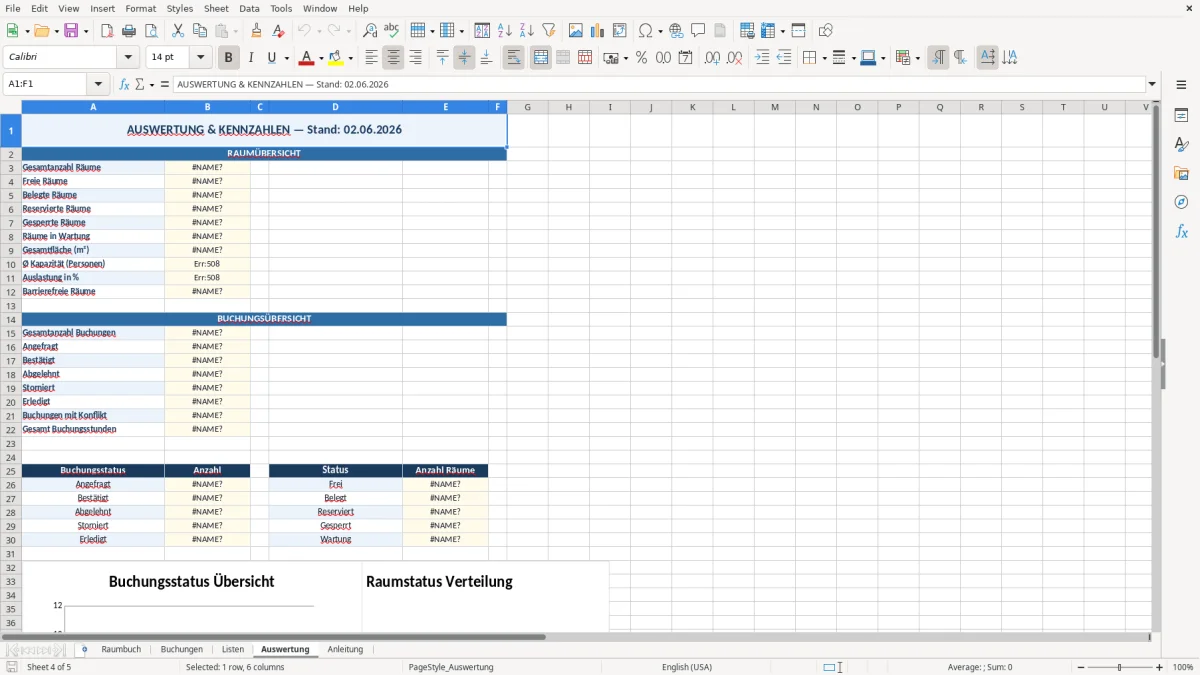Viewport: 1200px width, 675px height.
Task: Click the Save document icon
Action: pyautogui.click(x=71, y=31)
